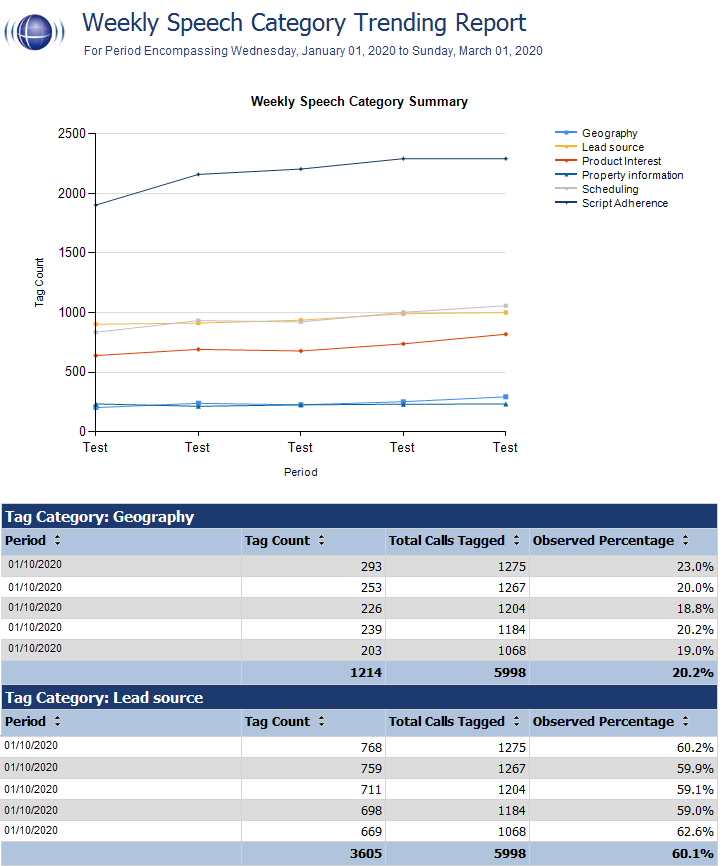Select Geography Tag Count value 293
This screenshot has height=866, width=725.
[x=371, y=567]
